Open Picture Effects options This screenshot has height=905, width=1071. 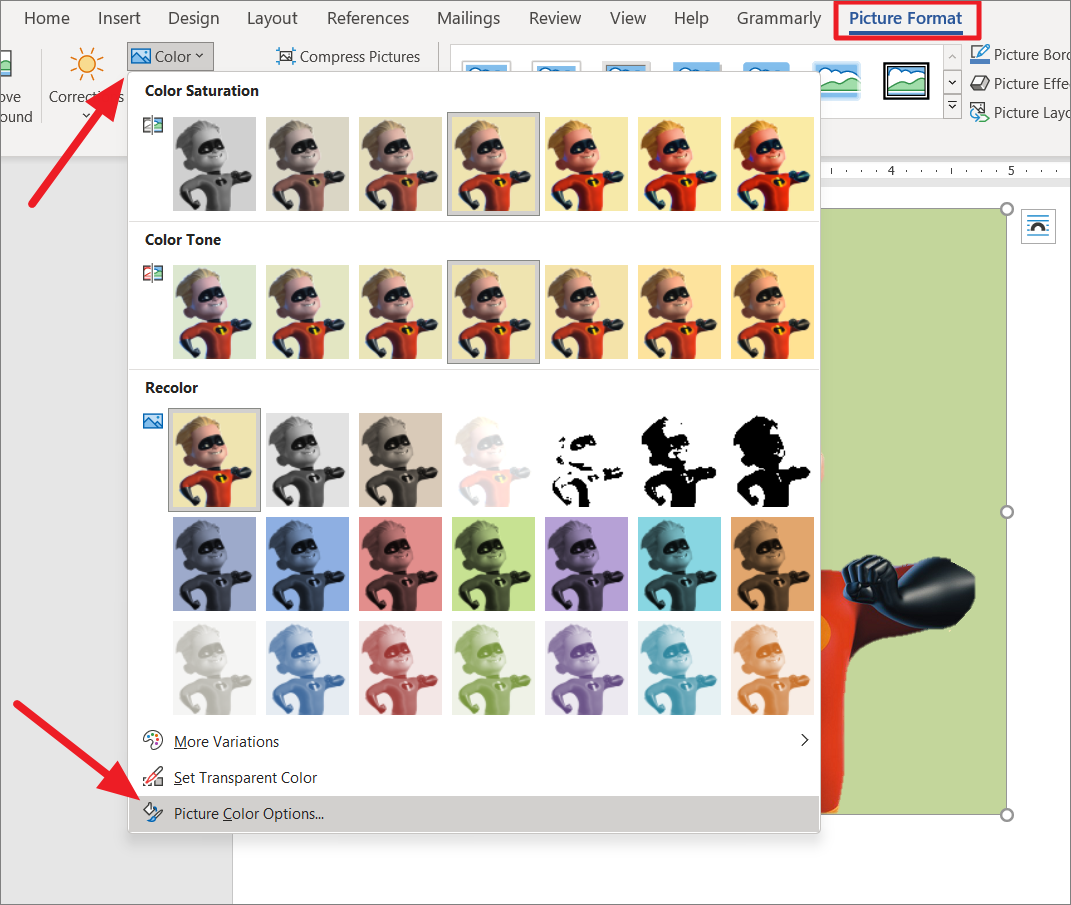coord(1020,83)
